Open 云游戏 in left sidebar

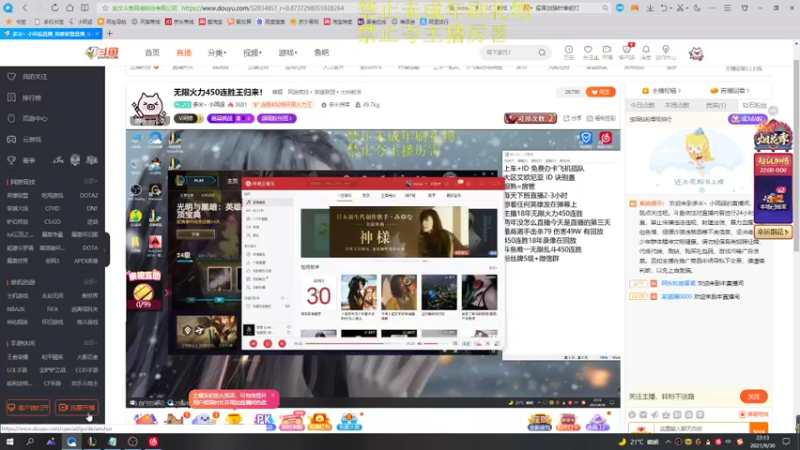(32, 139)
